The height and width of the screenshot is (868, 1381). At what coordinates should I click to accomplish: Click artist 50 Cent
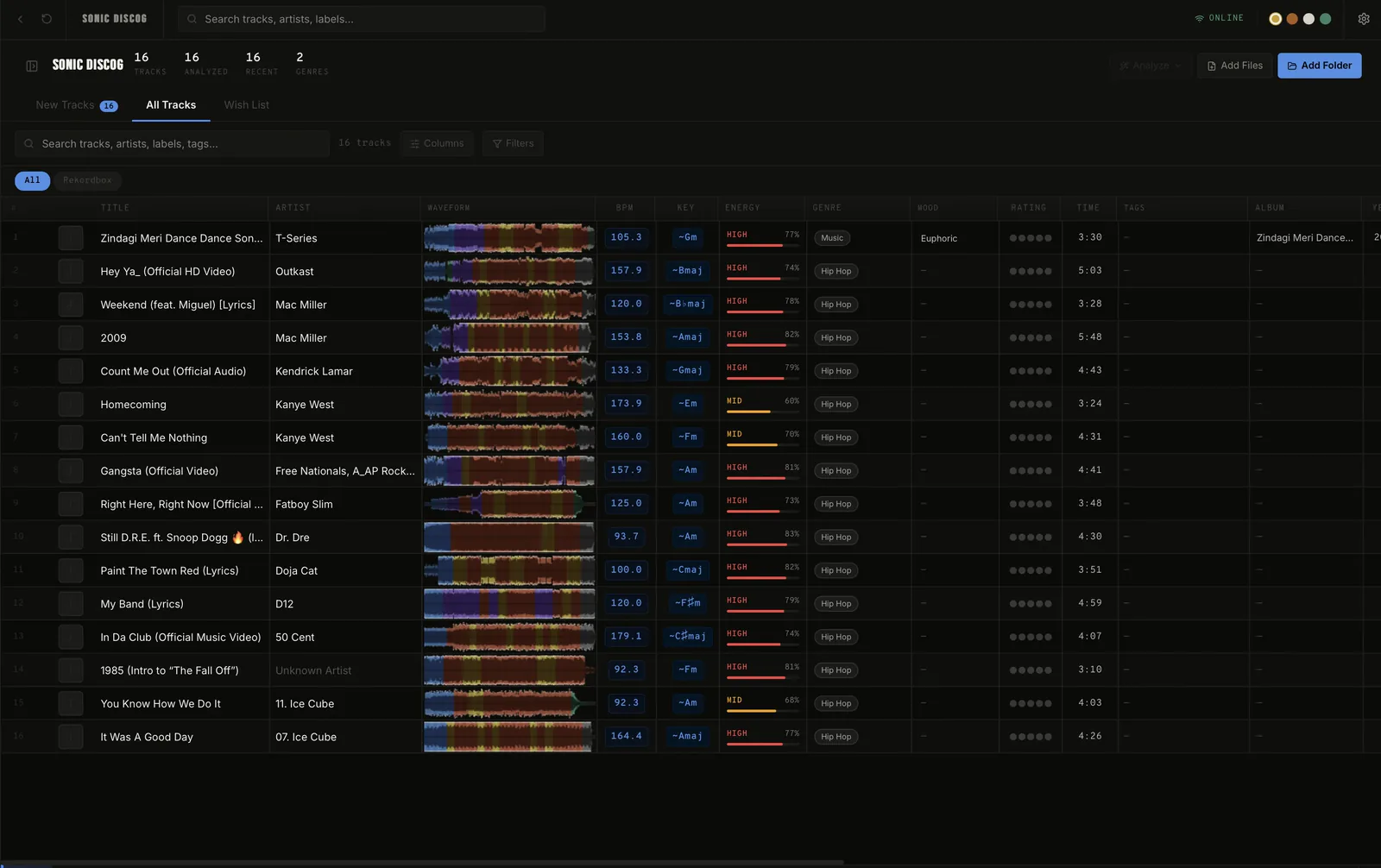pos(295,637)
